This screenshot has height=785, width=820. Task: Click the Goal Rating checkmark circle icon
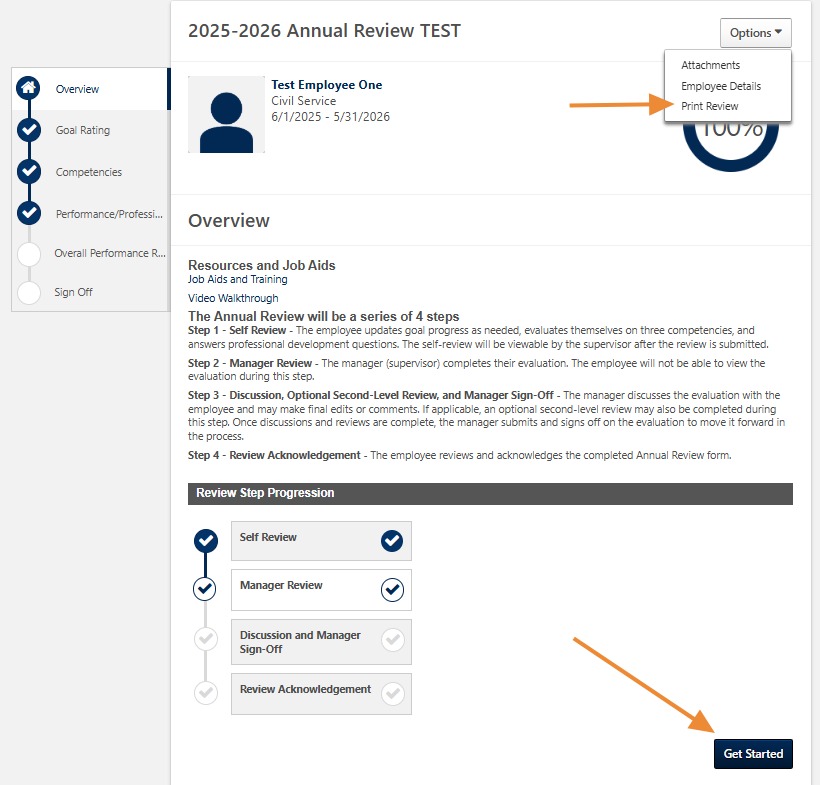pyautogui.click(x=29, y=130)
